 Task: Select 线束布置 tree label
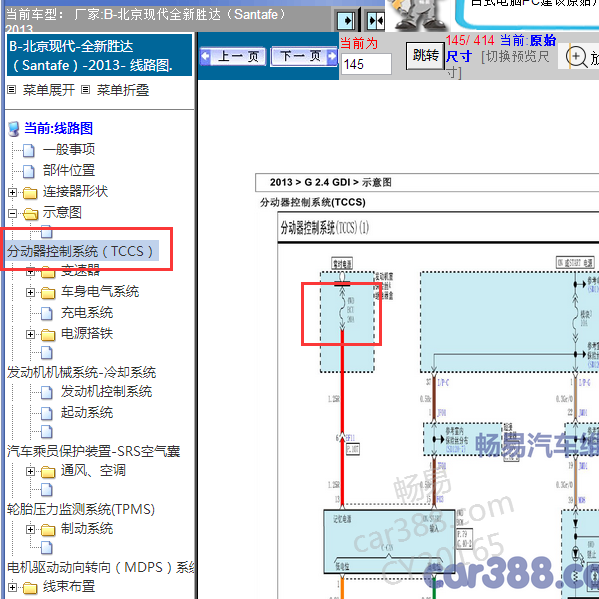[x=69, y=587]
